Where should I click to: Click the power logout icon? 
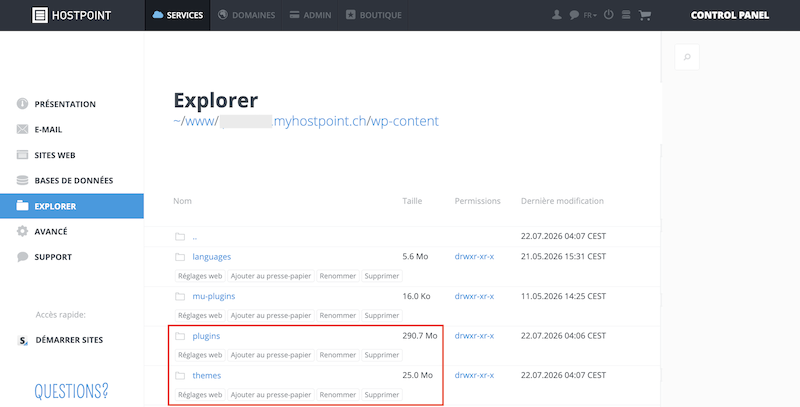click(x=609, y=15)
